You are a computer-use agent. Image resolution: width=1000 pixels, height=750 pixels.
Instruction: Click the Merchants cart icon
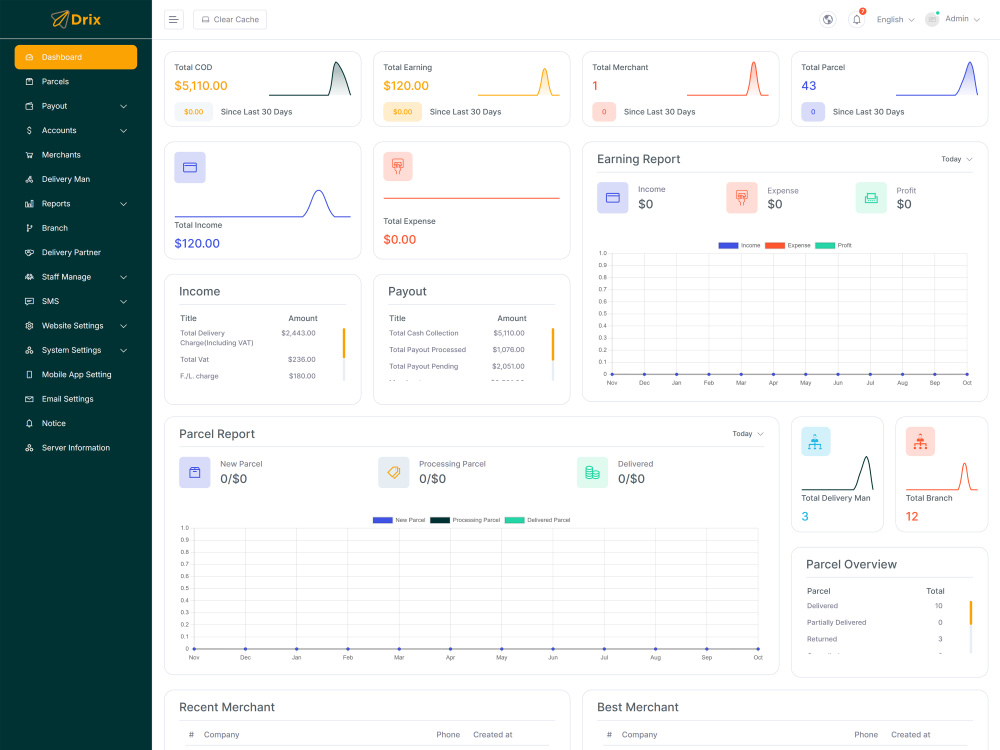[x=29, y=155]
